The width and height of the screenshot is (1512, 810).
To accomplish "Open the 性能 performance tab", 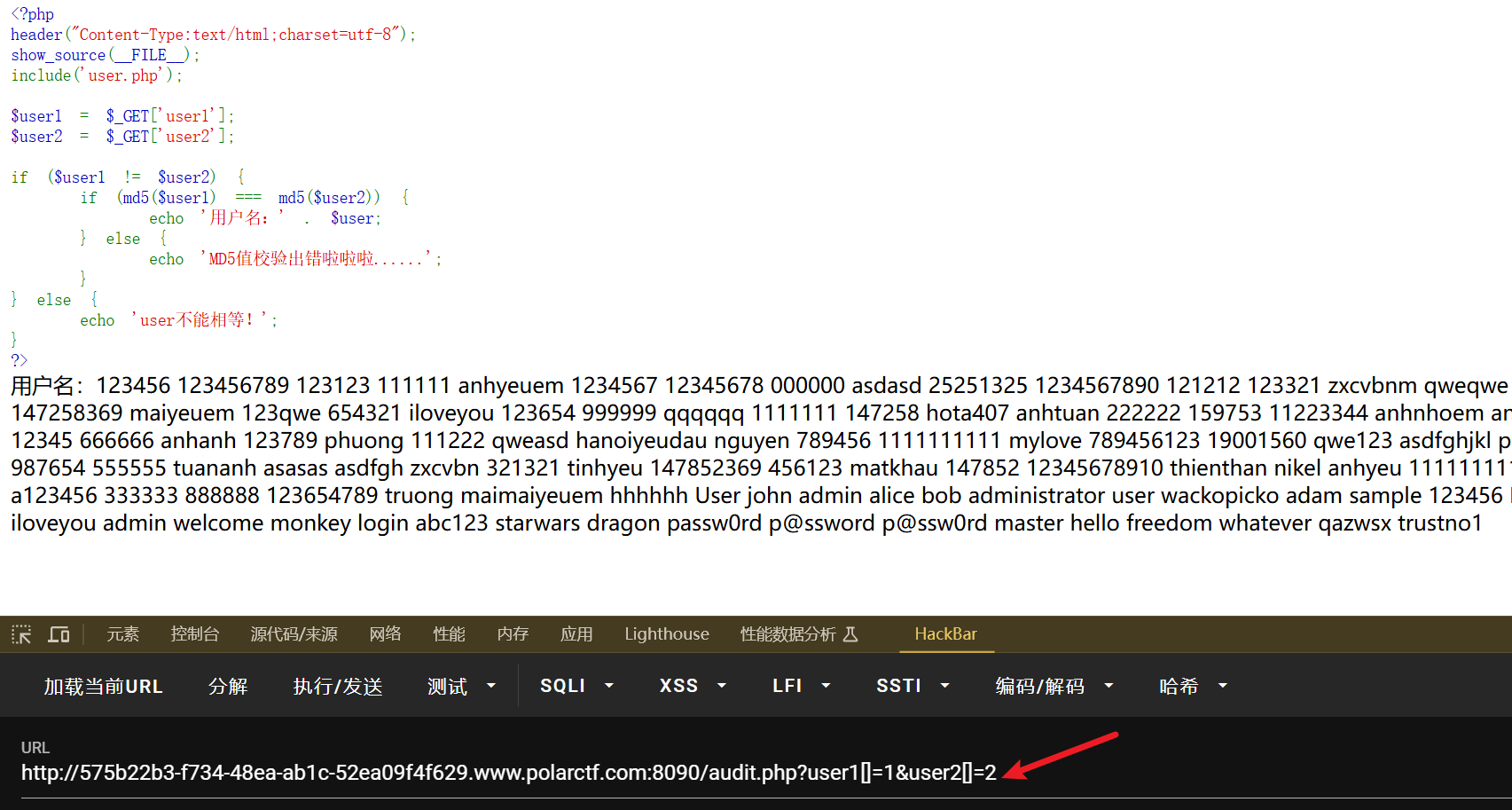I will coord(449,634).
